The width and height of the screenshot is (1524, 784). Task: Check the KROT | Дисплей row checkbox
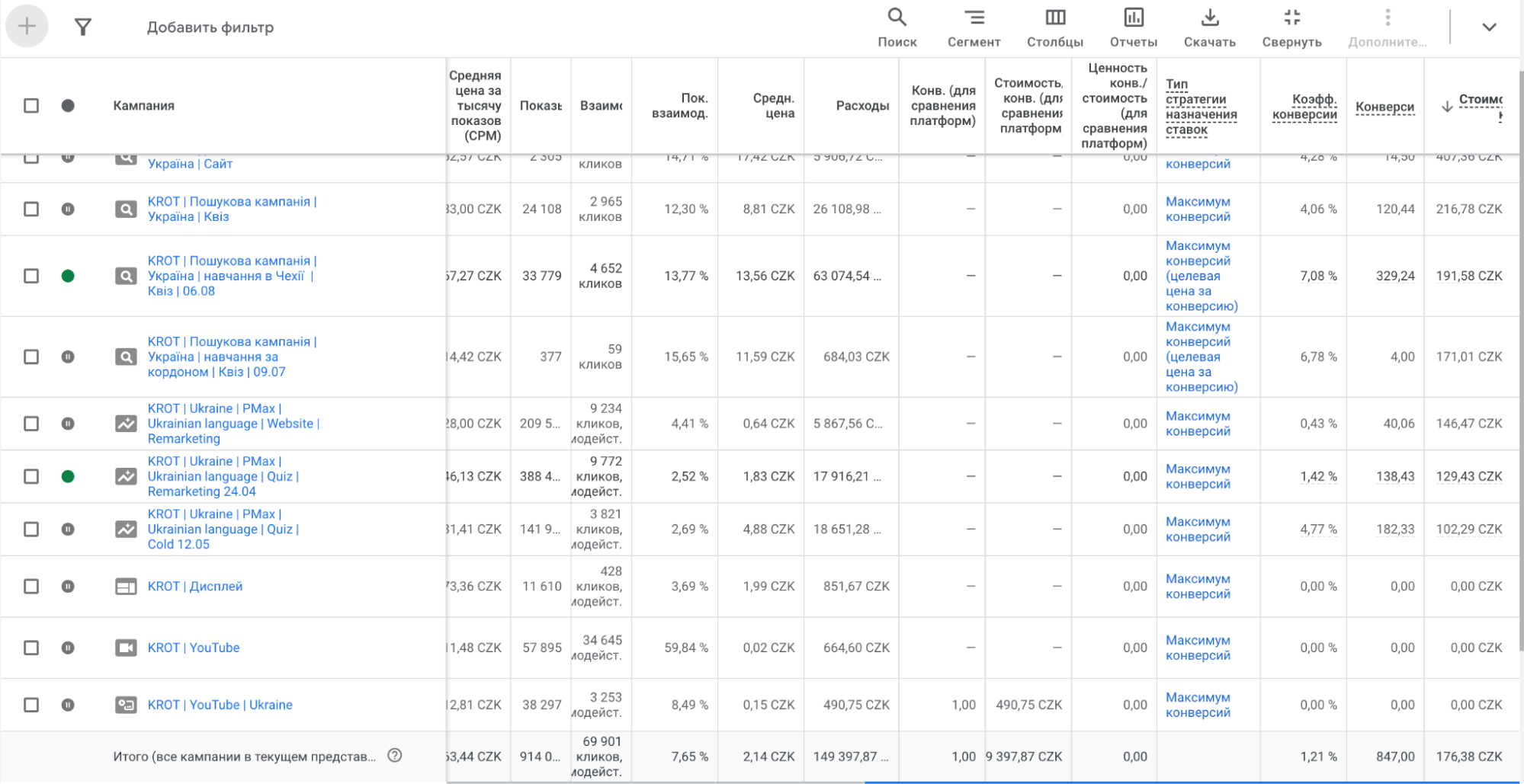coord(31,587)
